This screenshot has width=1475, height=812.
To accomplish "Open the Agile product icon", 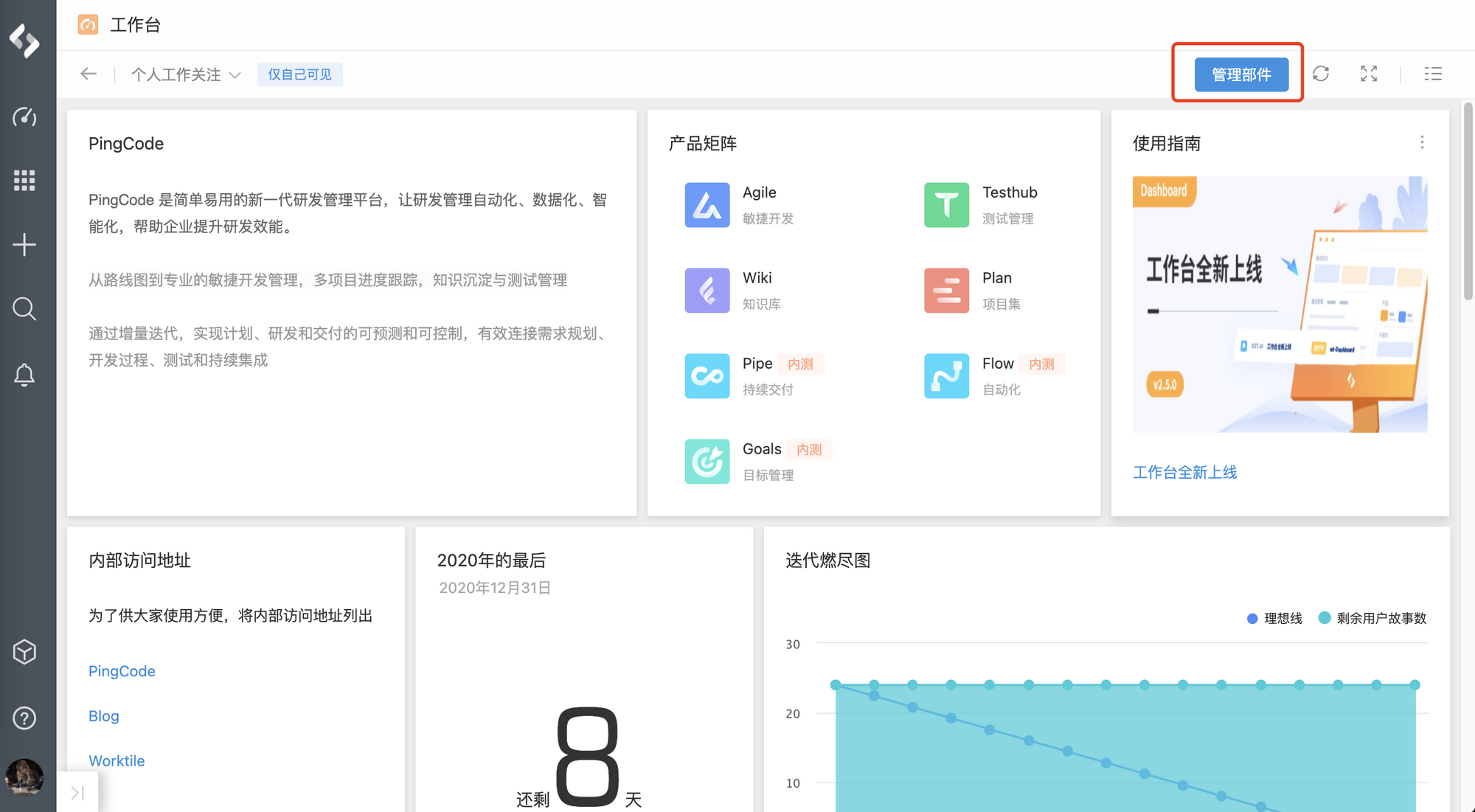I will click(x=707, y=205).
